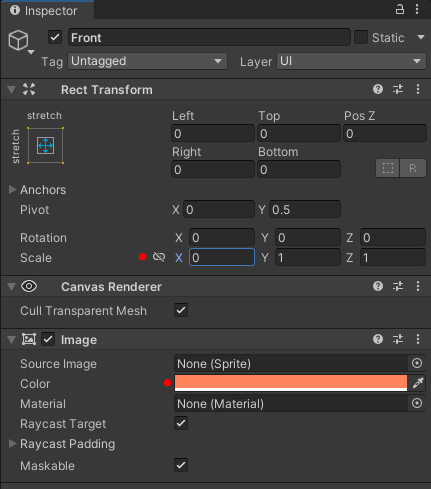This screenshot has width=431, height=489.
Task: Toggle constrained proportions link for Scale
Action: [x=159, y=257]
